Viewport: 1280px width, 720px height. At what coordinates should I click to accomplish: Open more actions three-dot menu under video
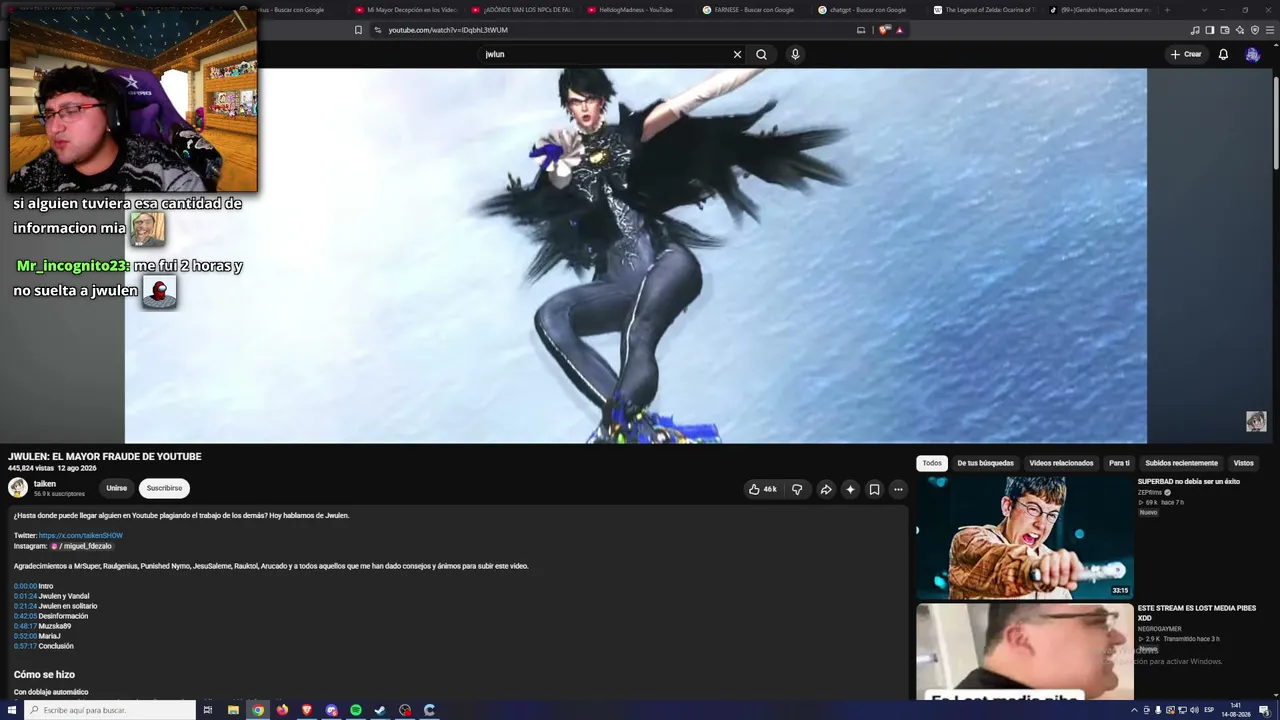pos(898,489)
